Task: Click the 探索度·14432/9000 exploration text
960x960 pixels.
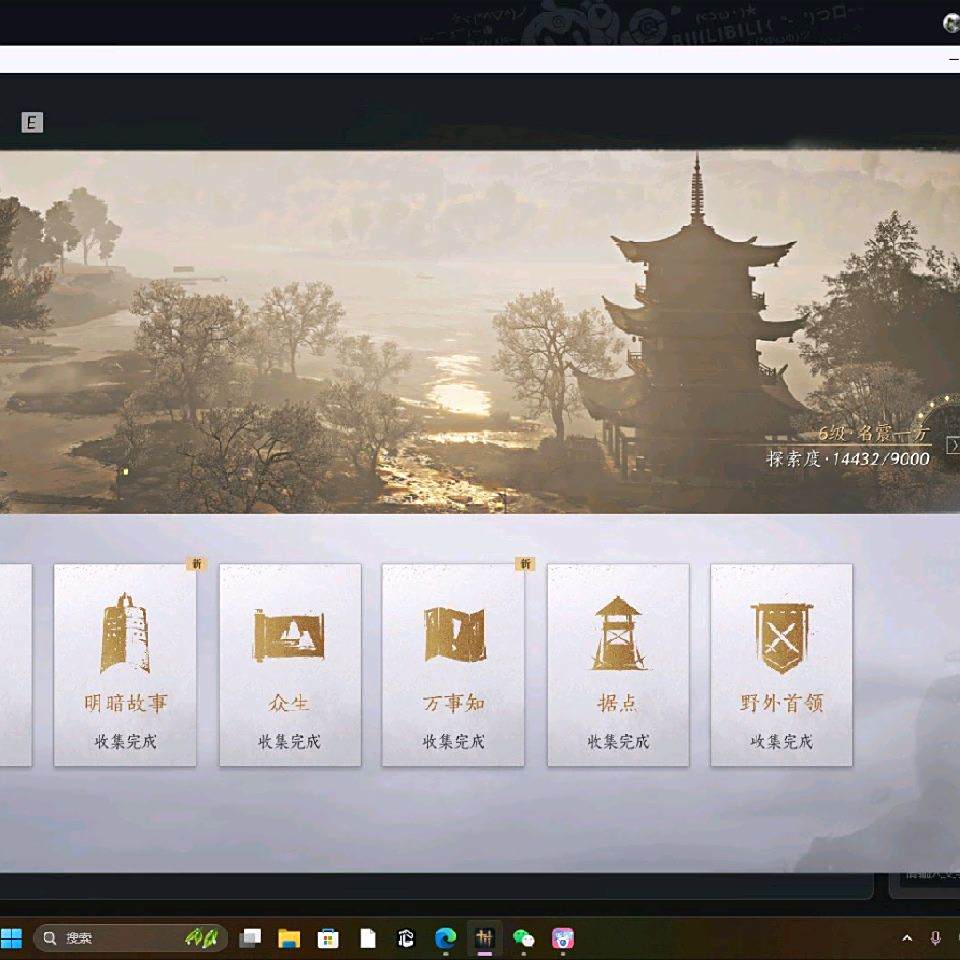Action: (848, 459)
